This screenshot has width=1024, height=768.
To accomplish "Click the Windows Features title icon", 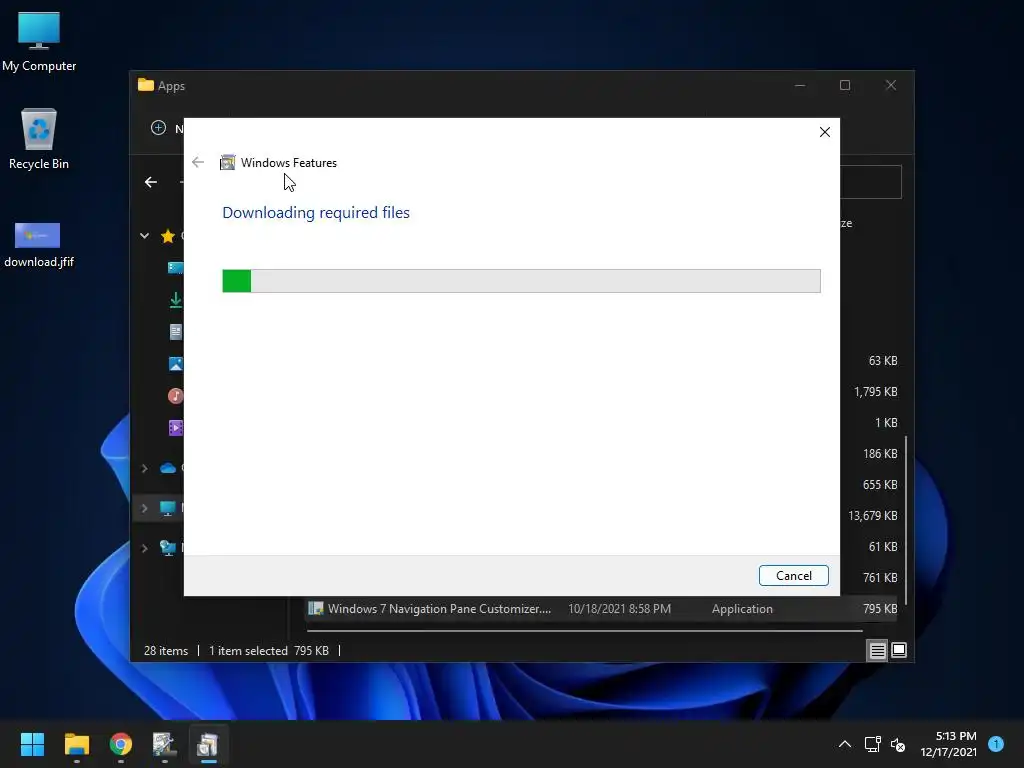I will (227, 163).
